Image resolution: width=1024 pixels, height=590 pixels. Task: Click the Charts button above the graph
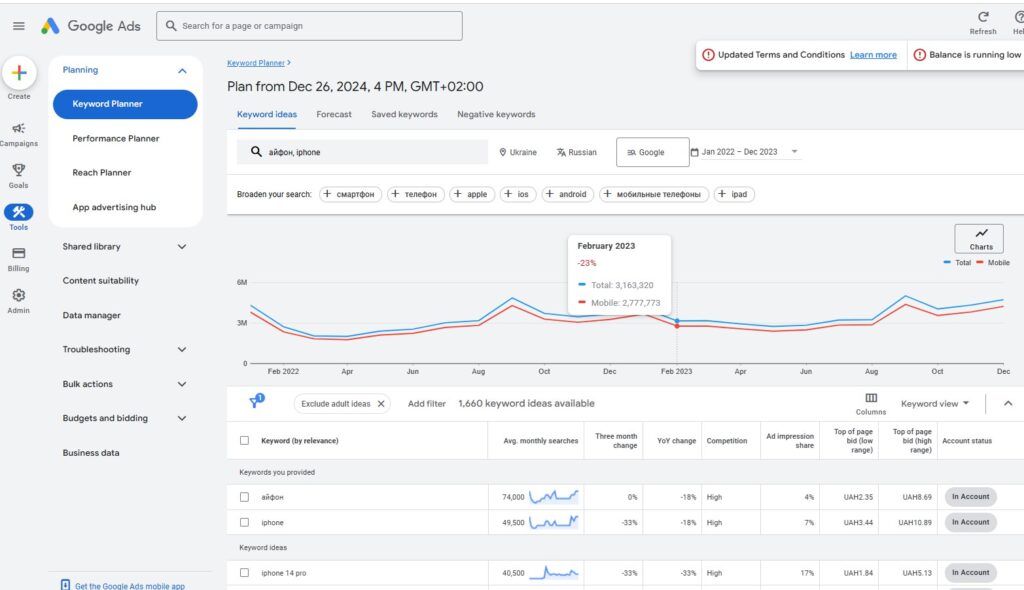[x=979, y=238]
